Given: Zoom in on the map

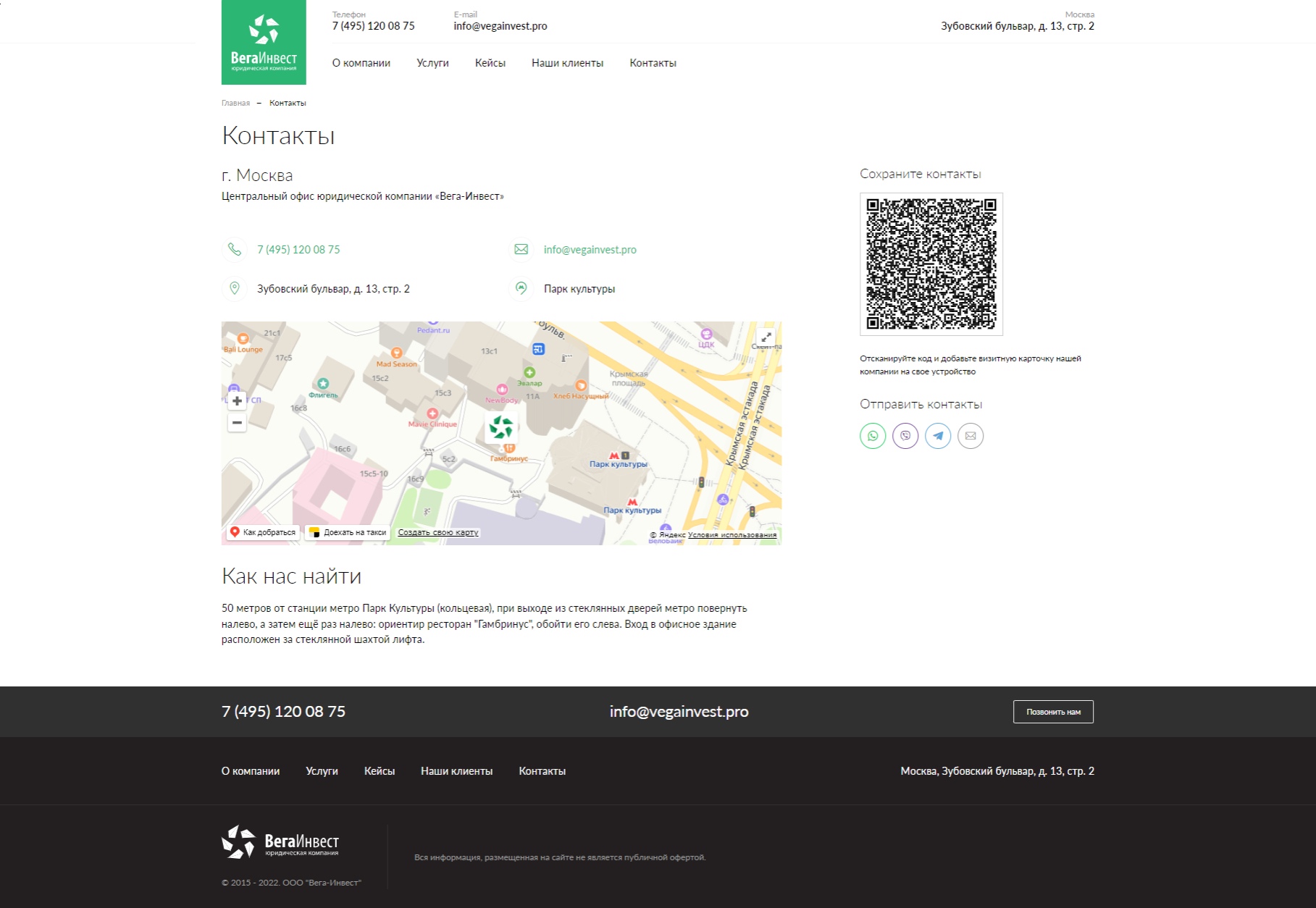Looking at the screenshot, I should (x=237, y=401).
